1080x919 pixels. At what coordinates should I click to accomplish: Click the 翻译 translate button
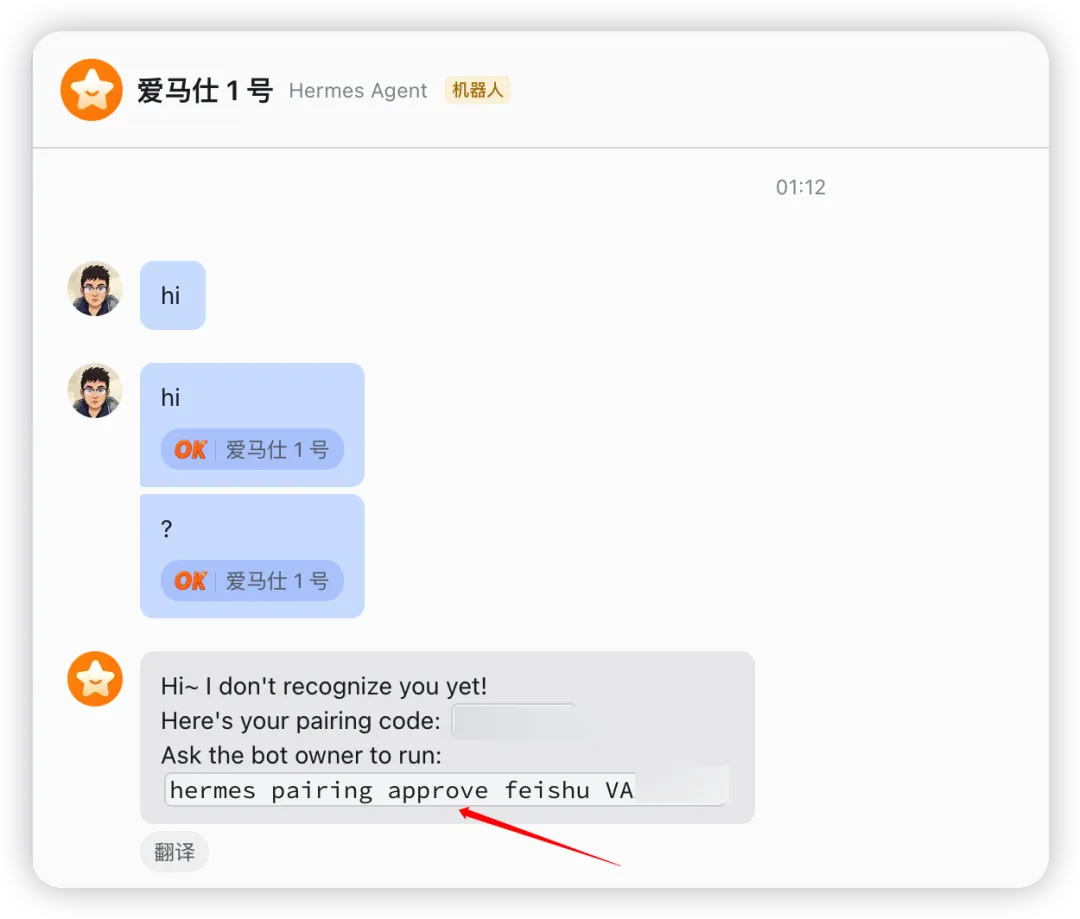point(174,852)
